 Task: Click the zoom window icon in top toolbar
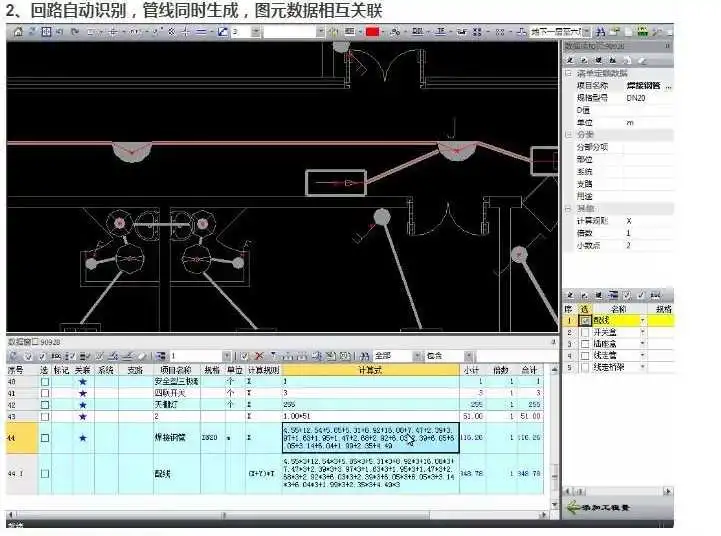click(x=46, y=32)
